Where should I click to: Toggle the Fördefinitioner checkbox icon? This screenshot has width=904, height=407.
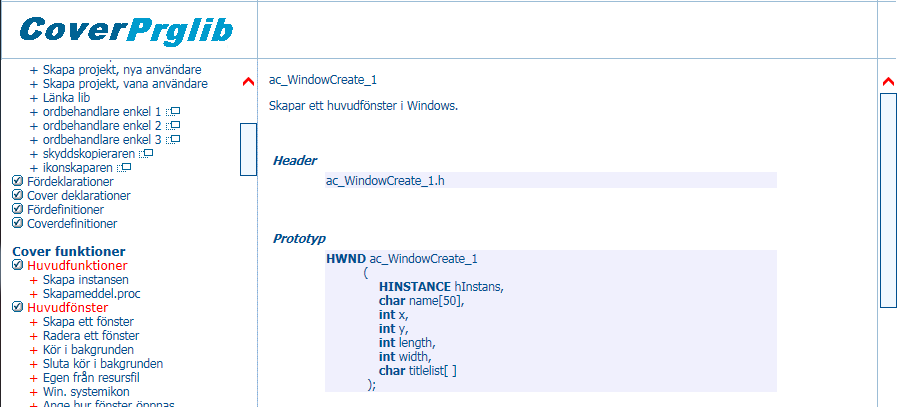coord(17,209)
